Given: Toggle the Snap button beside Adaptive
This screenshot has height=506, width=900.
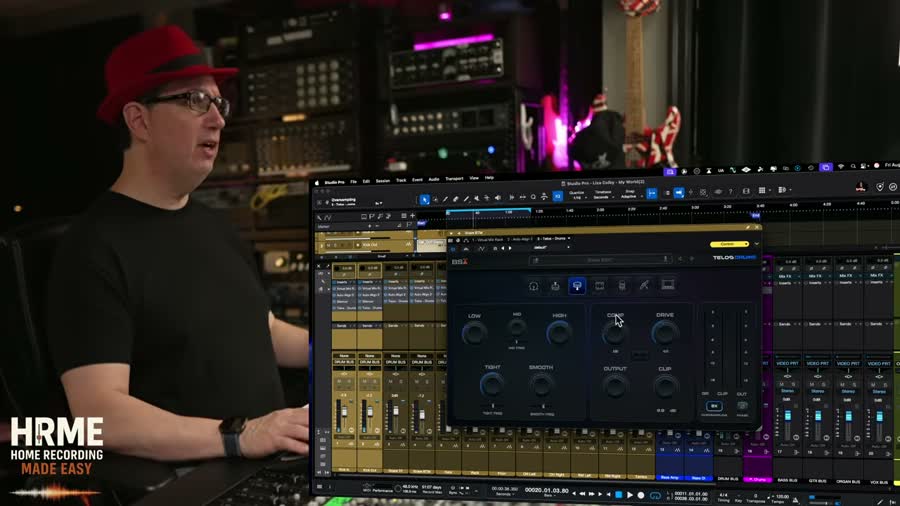Looking at the screenshot, I should pos(651,194).
